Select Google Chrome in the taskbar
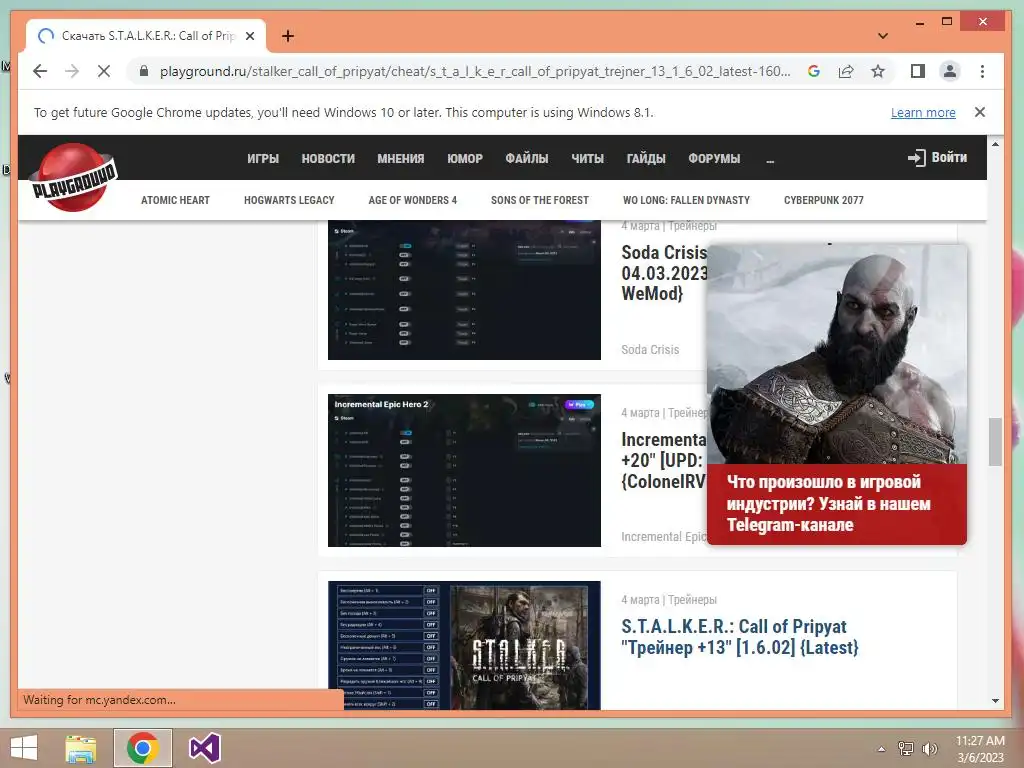The image size is (1024, 768). [x=142, y=748]
